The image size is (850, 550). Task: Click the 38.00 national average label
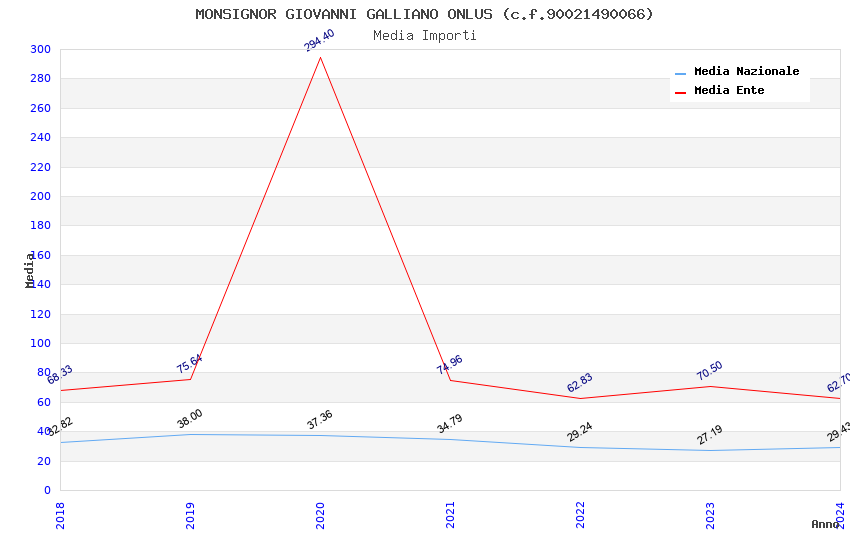pyautogui.click(x=189, y=418)
